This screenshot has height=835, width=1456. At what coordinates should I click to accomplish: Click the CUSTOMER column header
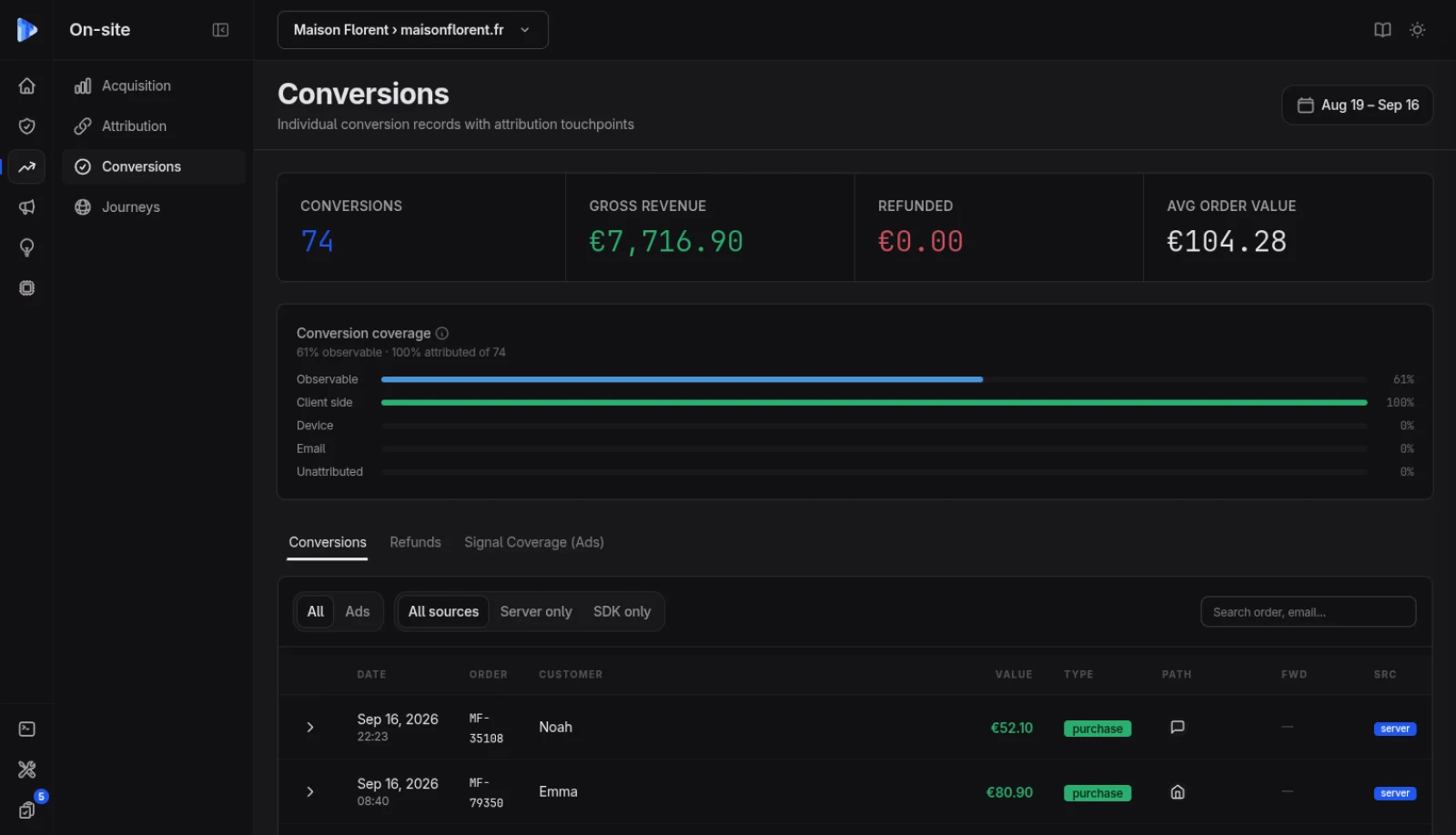coord(571,674)
